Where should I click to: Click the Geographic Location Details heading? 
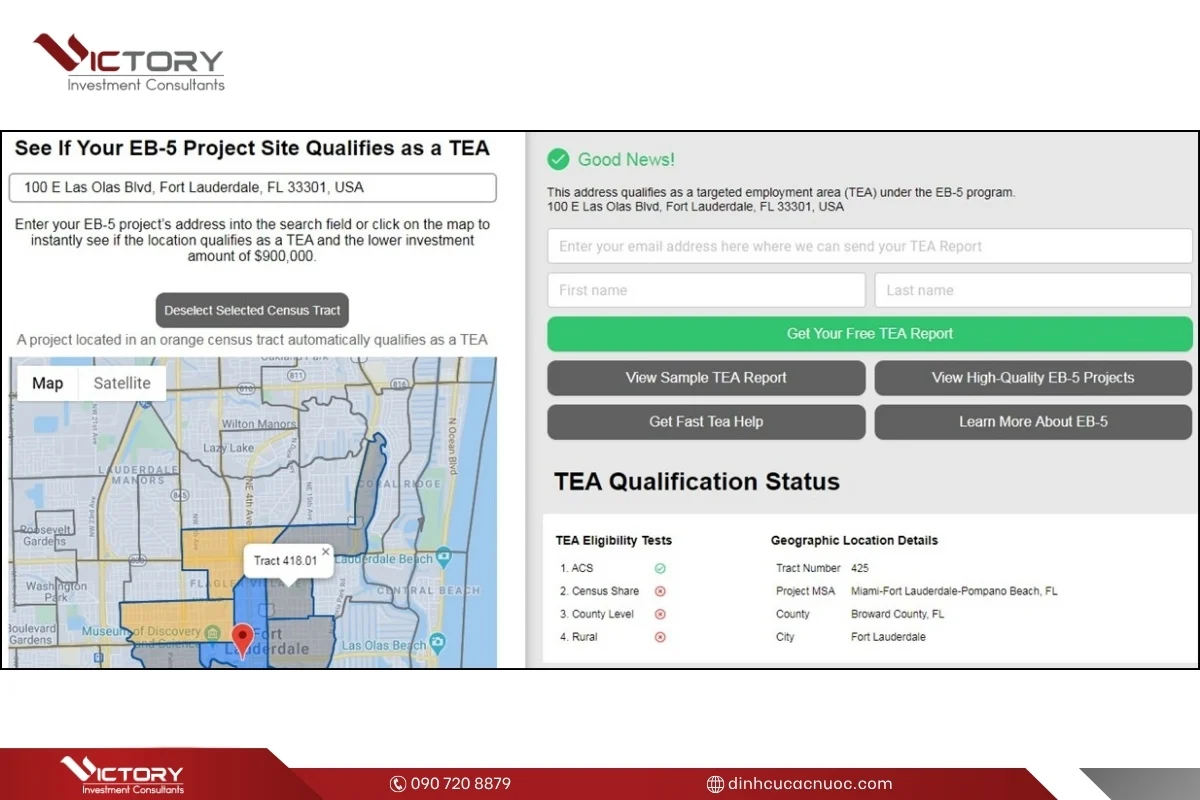coord(854,540)
